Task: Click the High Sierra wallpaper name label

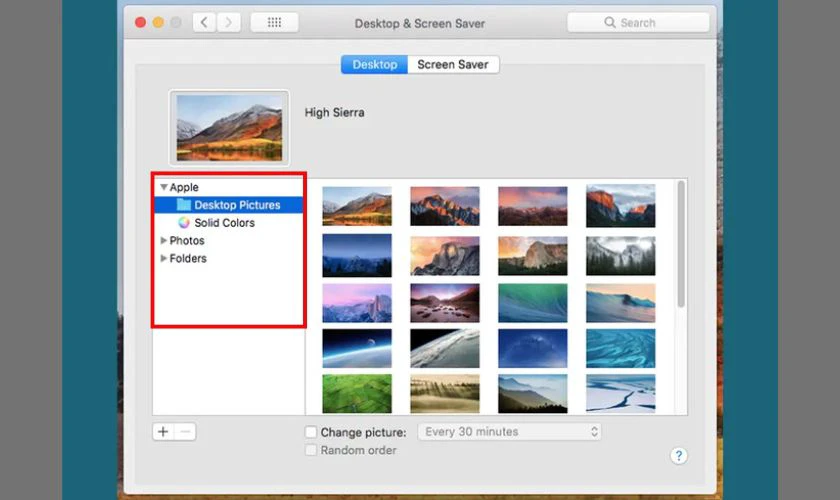Action: (334, 113)
